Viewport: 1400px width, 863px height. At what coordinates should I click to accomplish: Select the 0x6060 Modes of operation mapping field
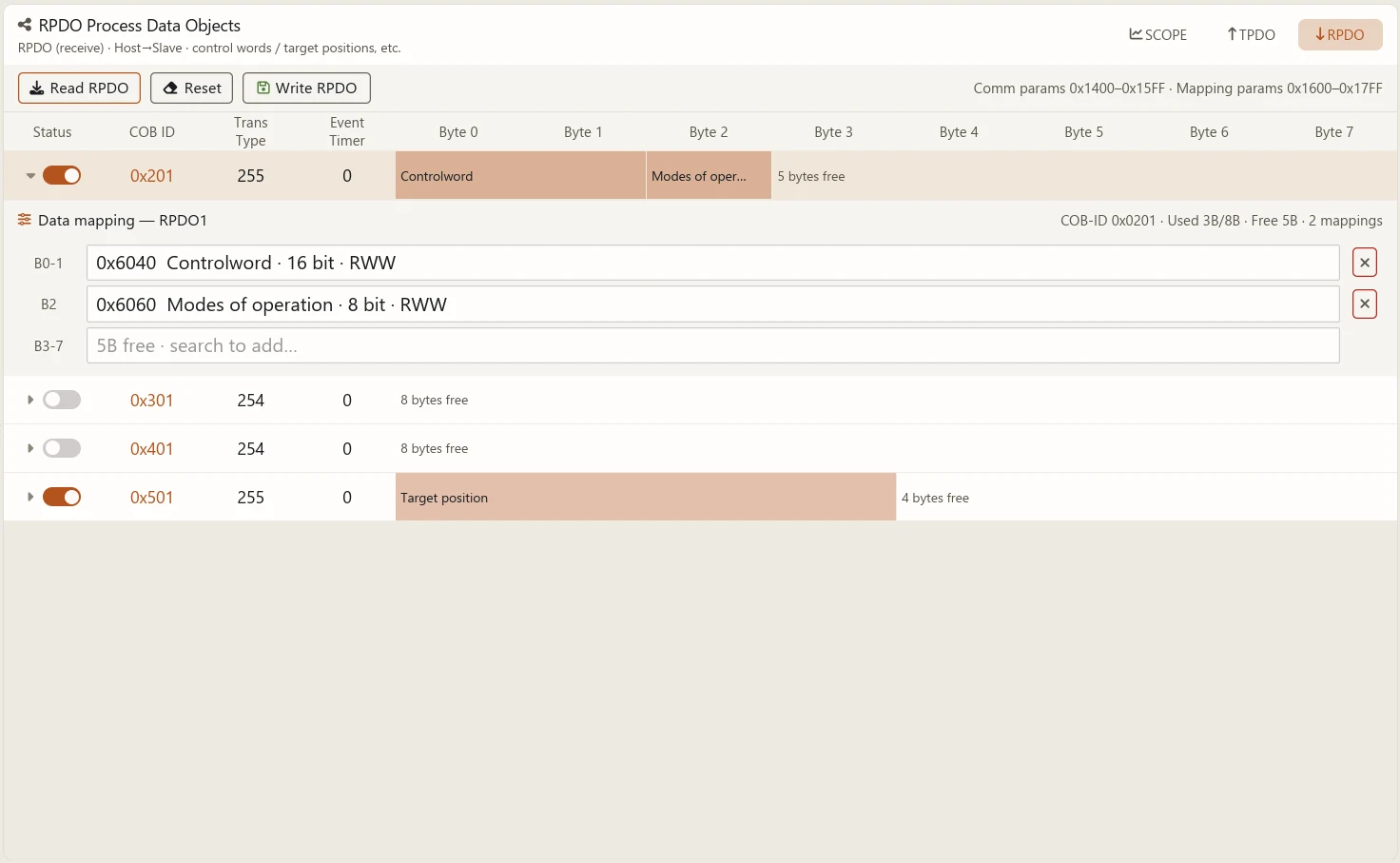point(713,304)
